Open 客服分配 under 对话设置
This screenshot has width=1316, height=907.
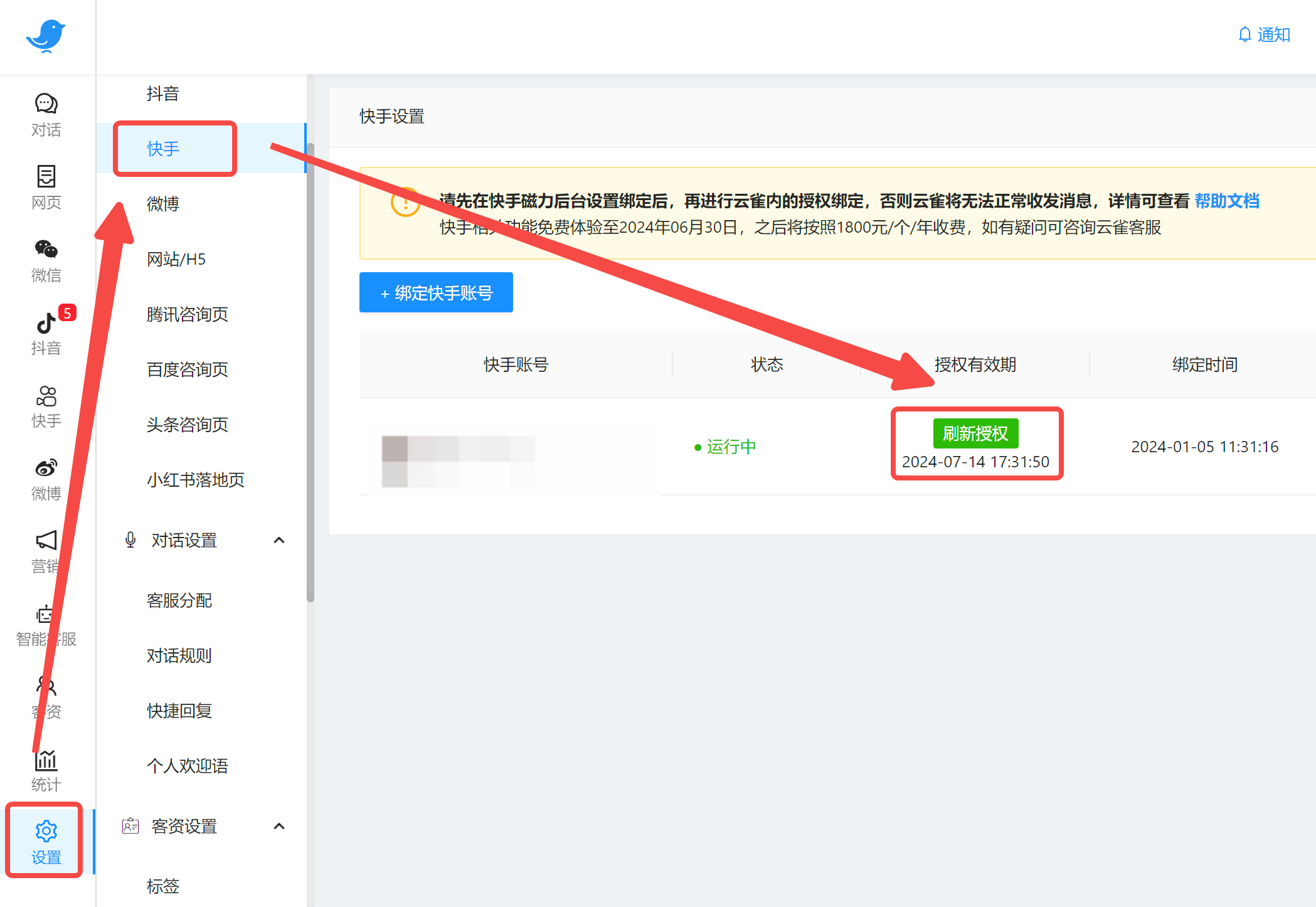pyautogui.click(x=179, y=600)
